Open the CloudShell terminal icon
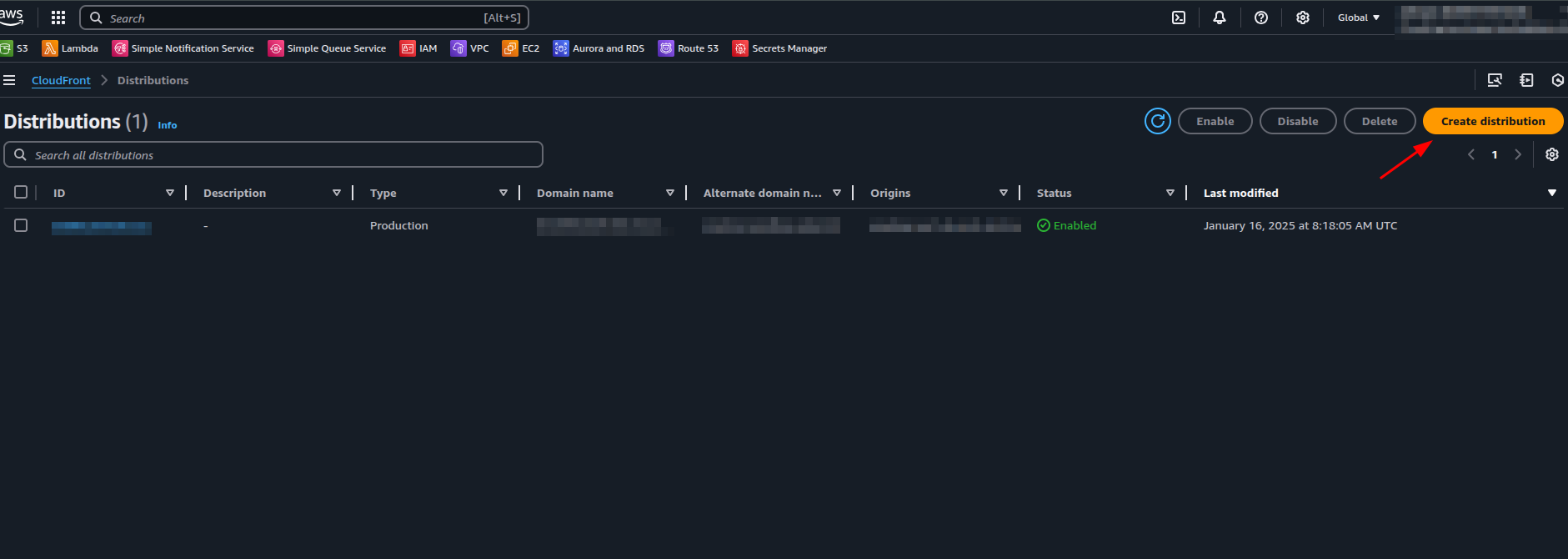The image size is (1568, 559). click(1179, 18)
